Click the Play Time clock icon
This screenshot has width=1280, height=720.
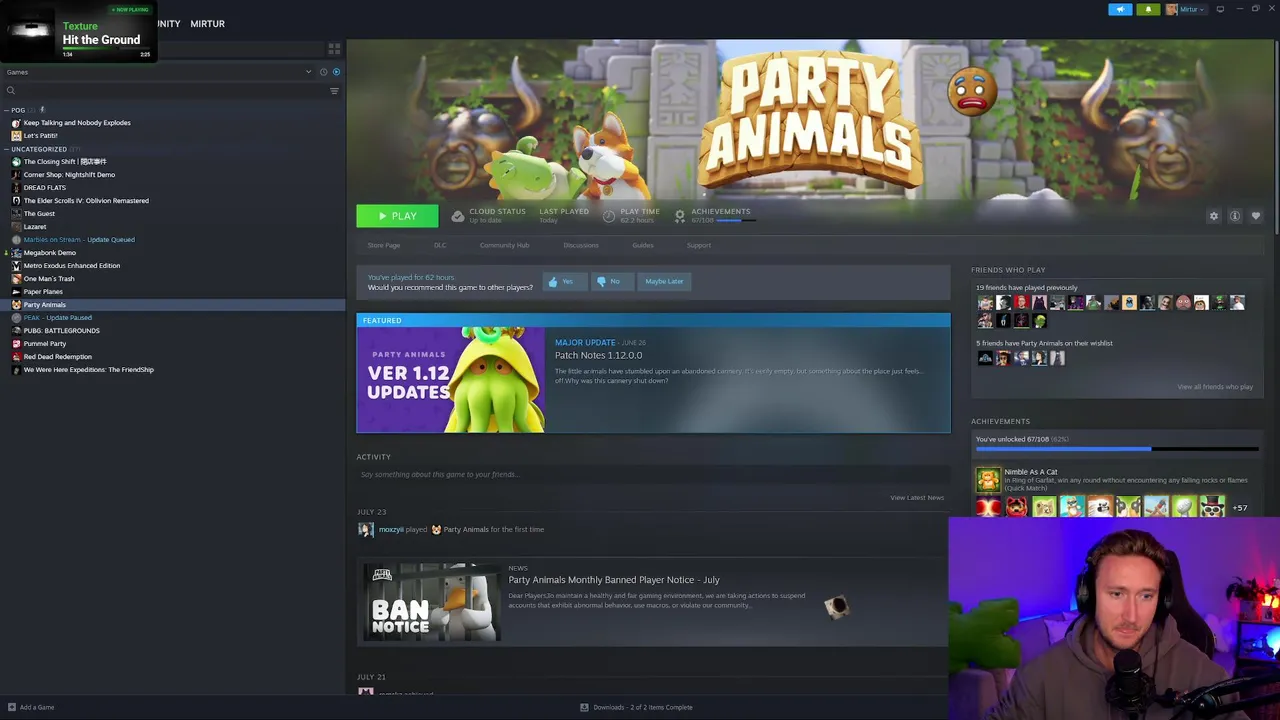point(609,216)
